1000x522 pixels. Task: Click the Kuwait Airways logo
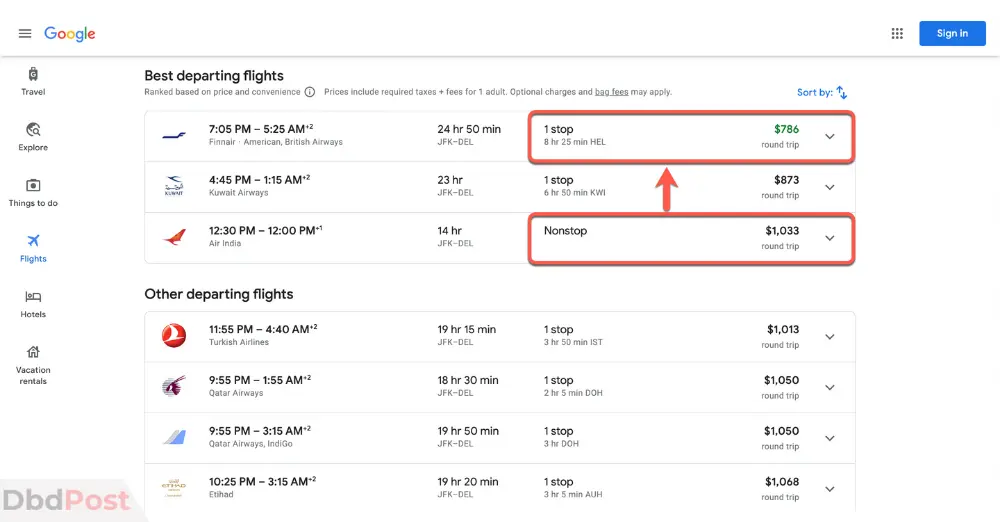coord(173,186)
